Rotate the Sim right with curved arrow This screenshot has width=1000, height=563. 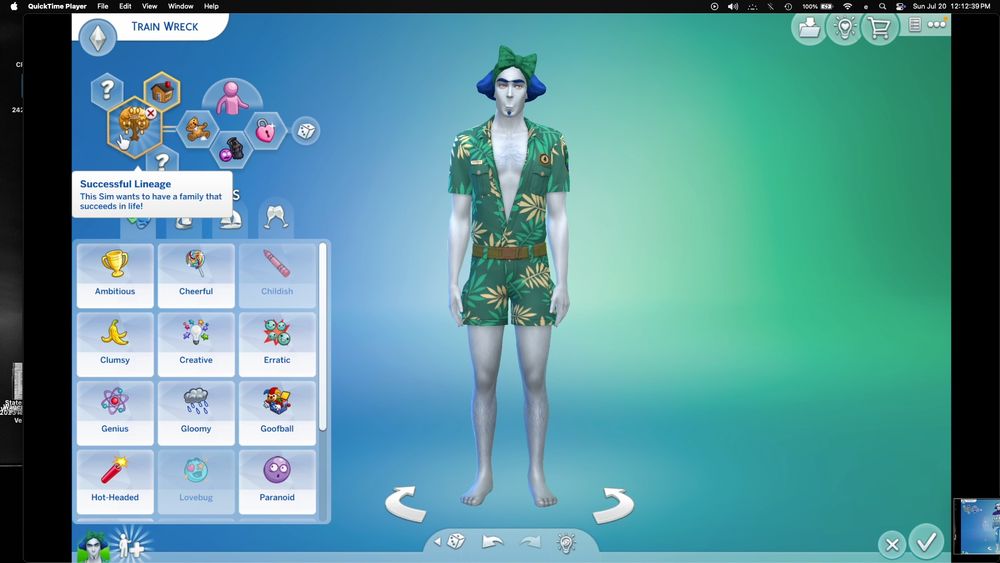pyautogui.click(x=614, y=505)
